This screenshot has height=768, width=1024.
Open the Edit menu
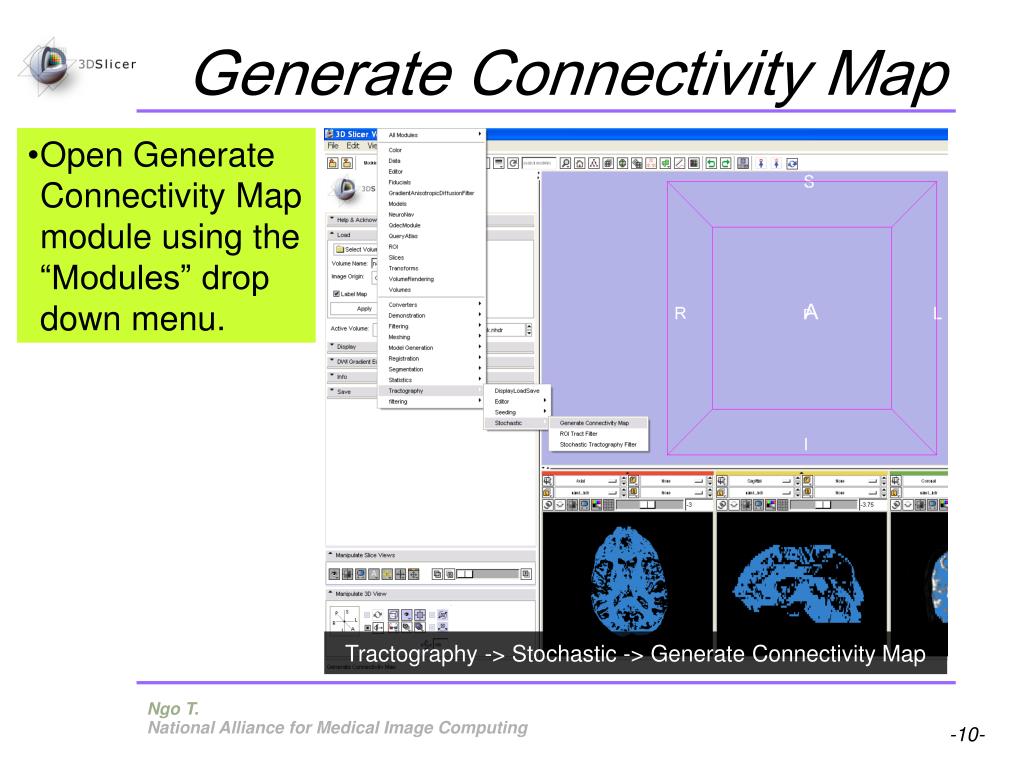(353, 146)
